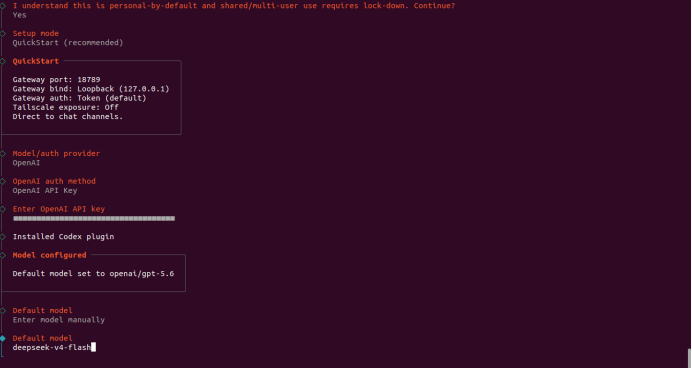Click the 'OpenAI API Key' answer text
This screenshot has height=368, width=692.
[45, 191]
